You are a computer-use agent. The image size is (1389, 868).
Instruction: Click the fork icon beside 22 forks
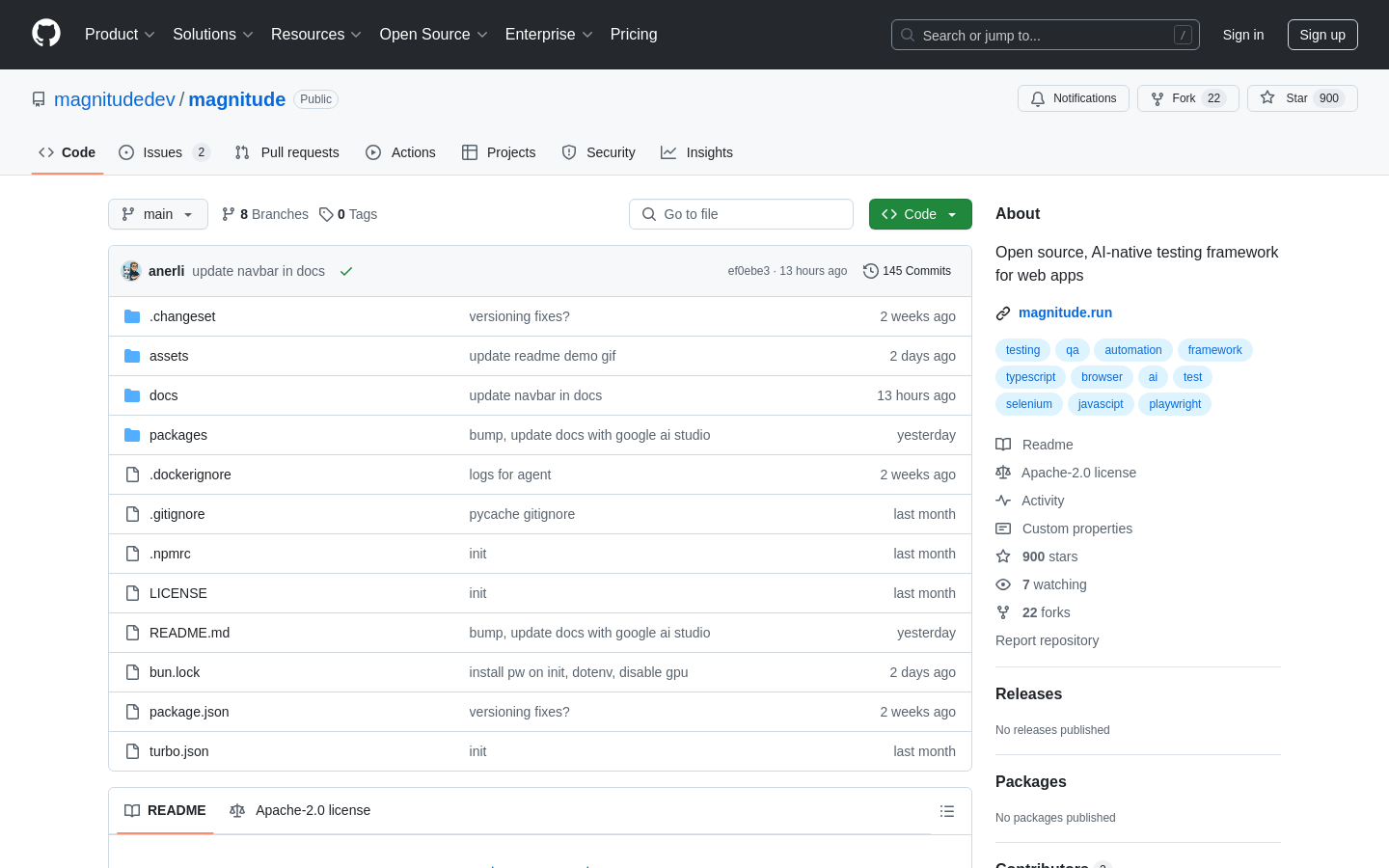pos(1003,612)
